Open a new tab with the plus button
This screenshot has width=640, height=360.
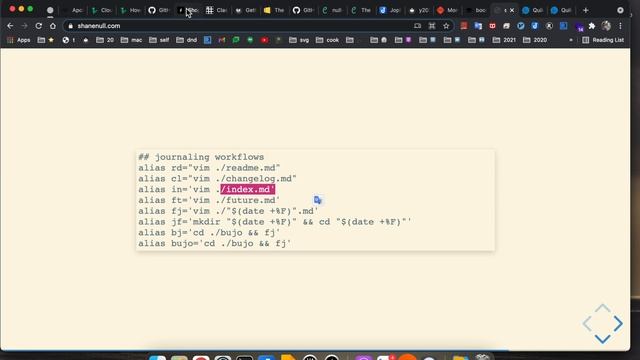[x=586, y=10]
